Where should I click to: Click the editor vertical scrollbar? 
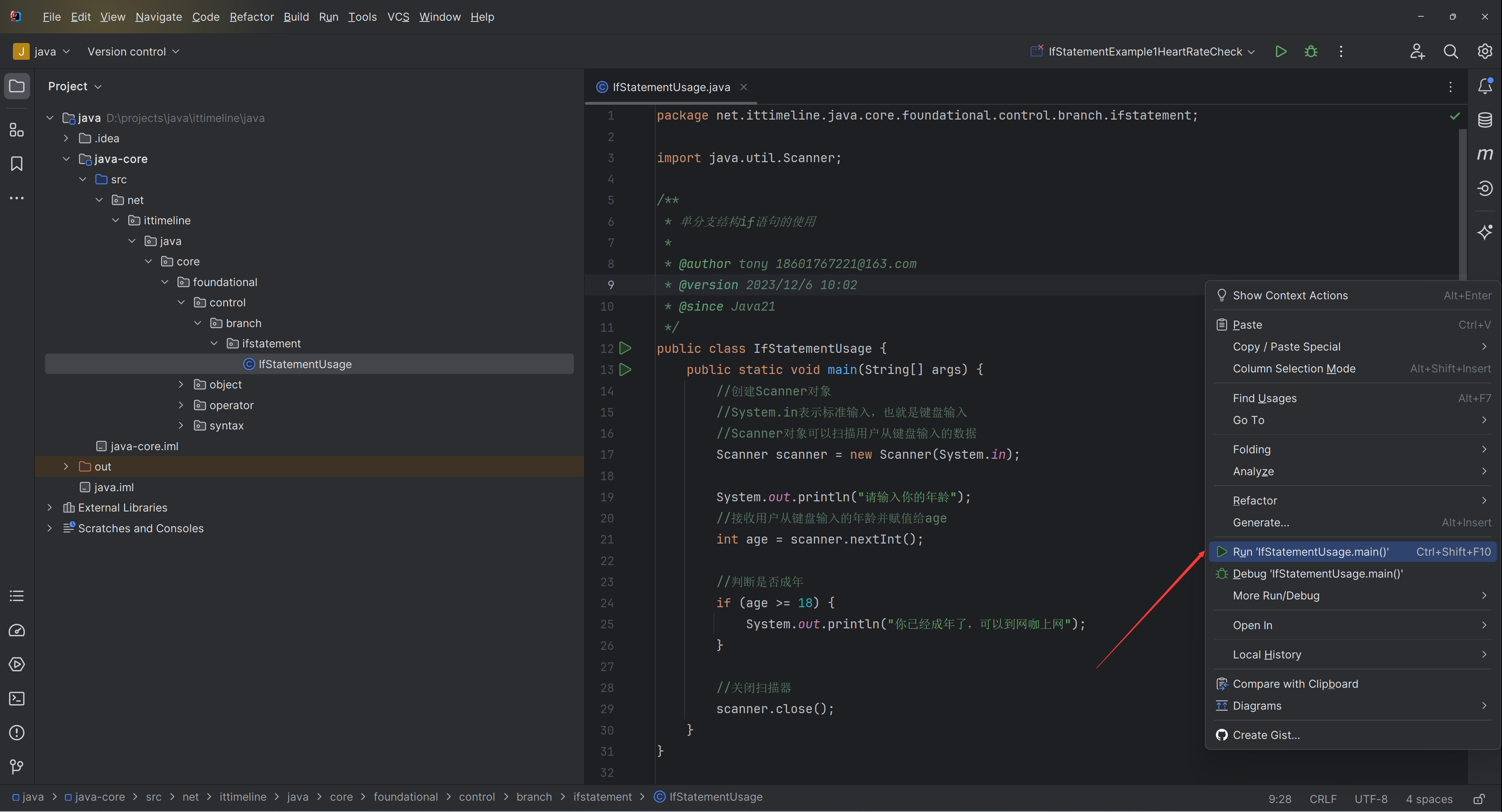[1463, 204]
